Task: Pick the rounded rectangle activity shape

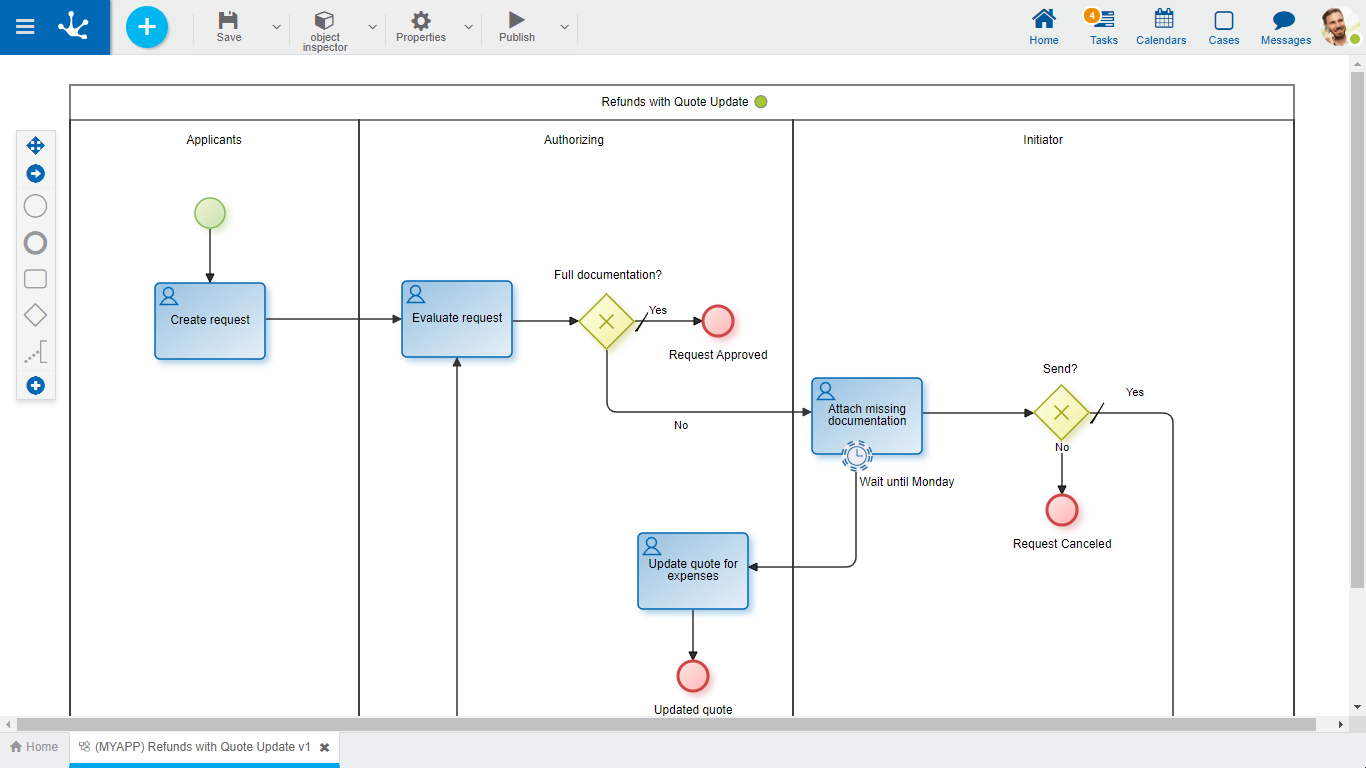Action: pos(35,279)
